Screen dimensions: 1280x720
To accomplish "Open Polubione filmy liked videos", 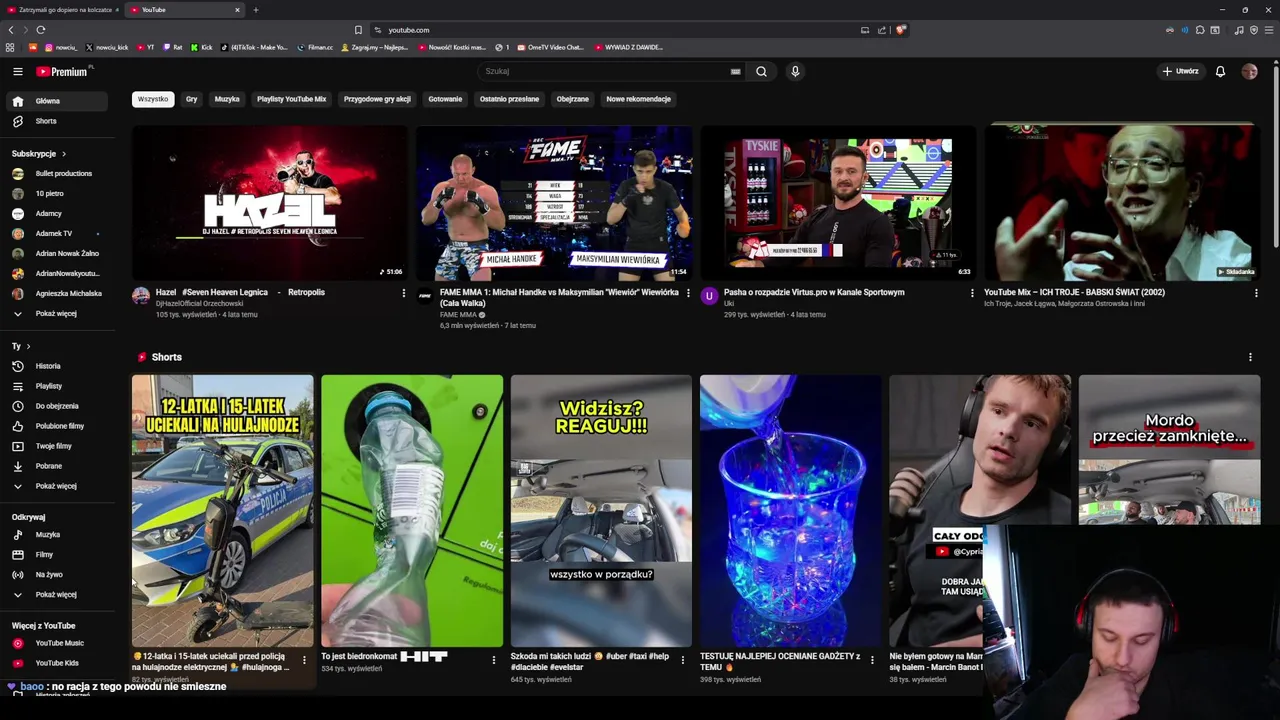I will point(57,426).
